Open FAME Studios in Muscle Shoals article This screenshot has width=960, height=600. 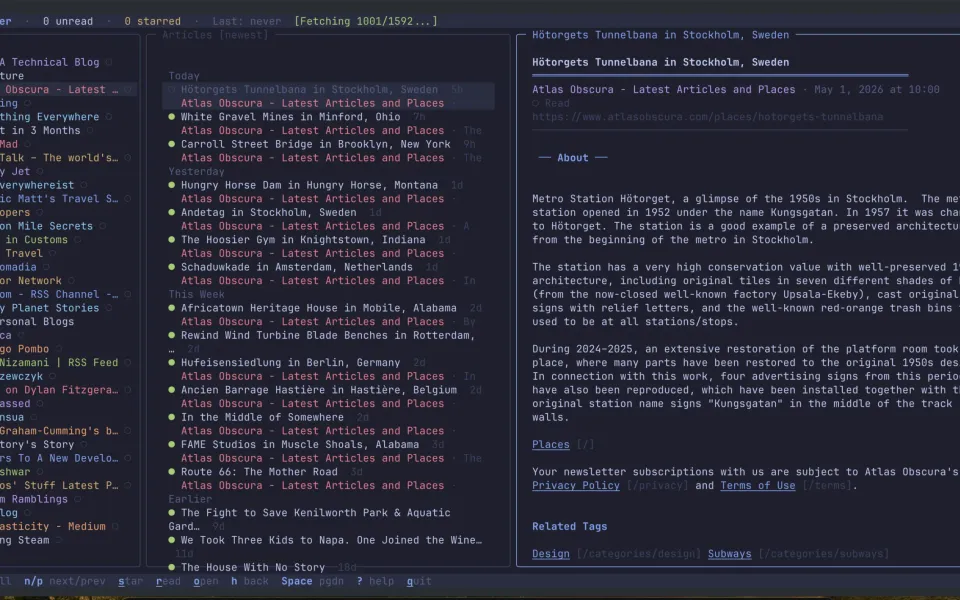click(x=300, y=444)
